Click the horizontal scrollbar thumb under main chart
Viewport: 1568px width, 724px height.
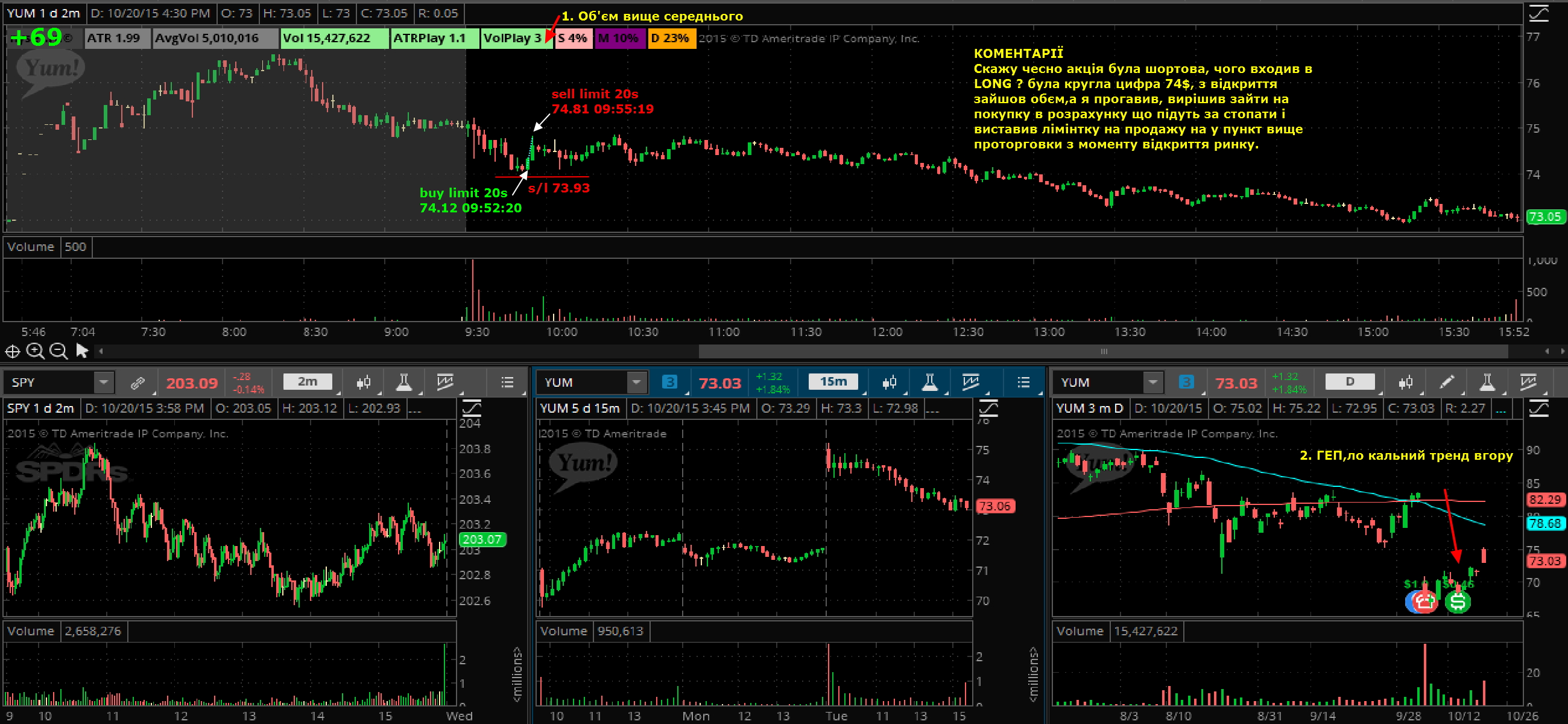(1103, 351)
